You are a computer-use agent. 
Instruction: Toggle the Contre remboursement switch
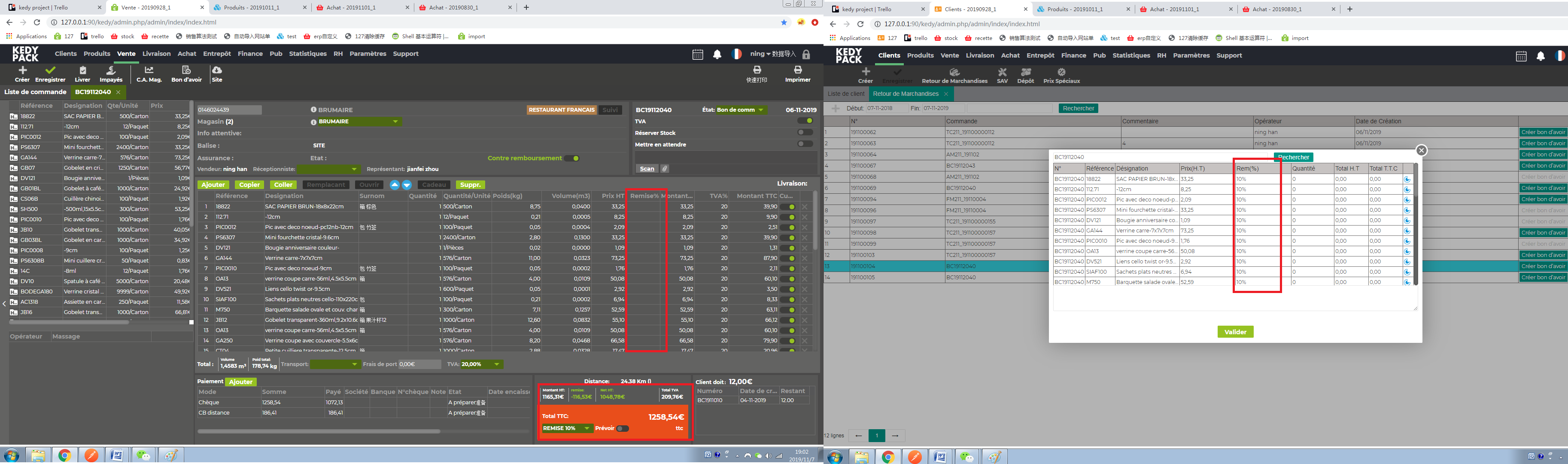tap(571, 159)
